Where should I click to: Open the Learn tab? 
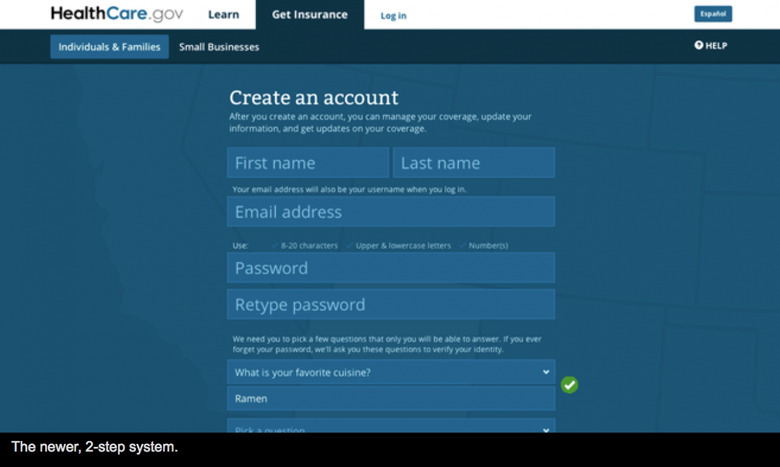coord(223,15)
